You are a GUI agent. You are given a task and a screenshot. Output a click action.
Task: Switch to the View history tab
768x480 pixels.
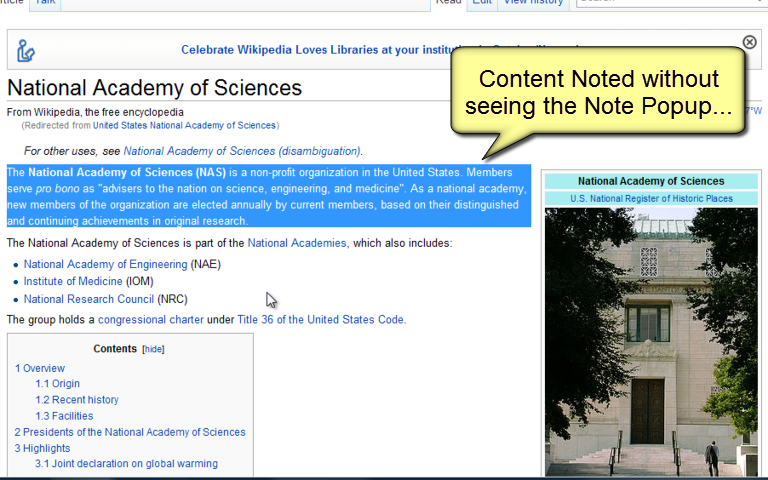(533, 2)
